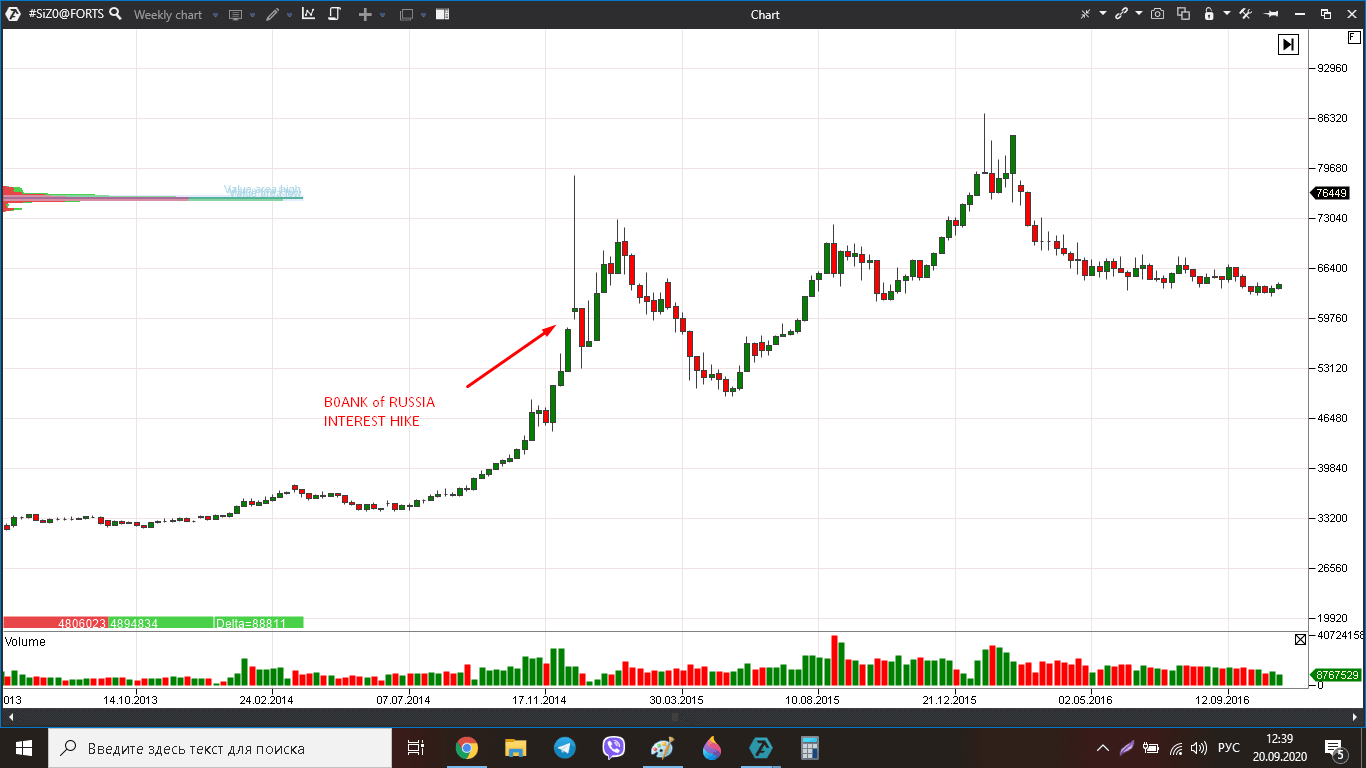Open the templates scroll icon in toolbar

click(334, 14)
